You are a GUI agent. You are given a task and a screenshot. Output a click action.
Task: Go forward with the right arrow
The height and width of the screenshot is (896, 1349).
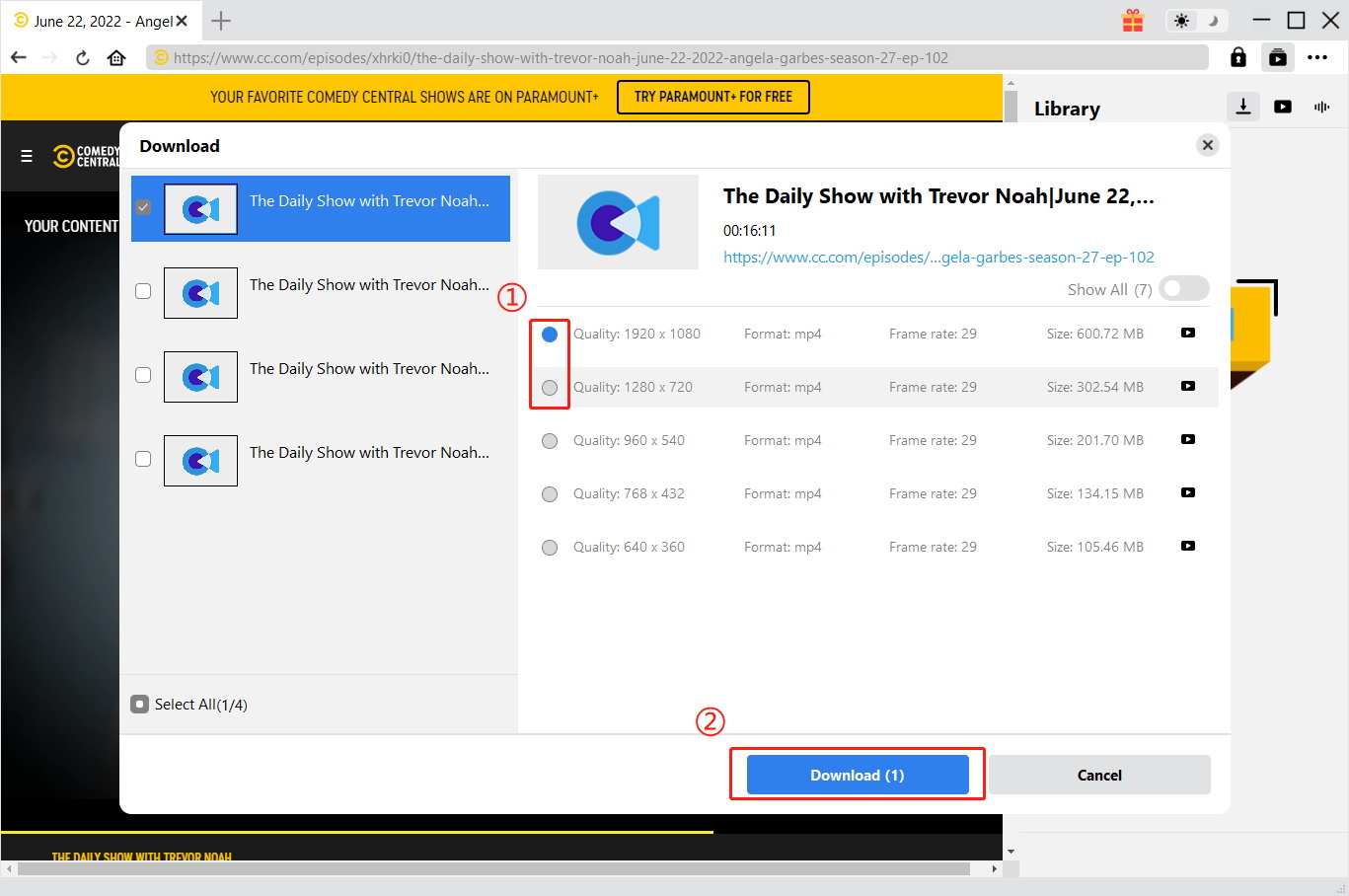49,57
